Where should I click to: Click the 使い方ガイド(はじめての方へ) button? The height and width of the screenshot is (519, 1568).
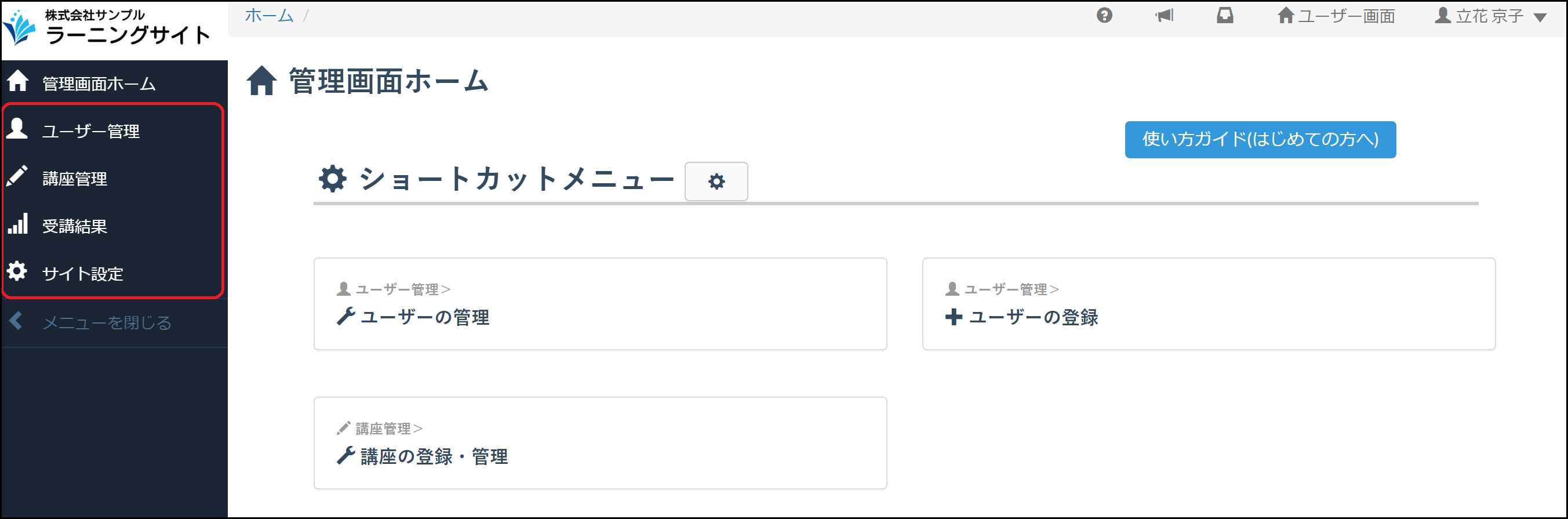(1260, 140)
